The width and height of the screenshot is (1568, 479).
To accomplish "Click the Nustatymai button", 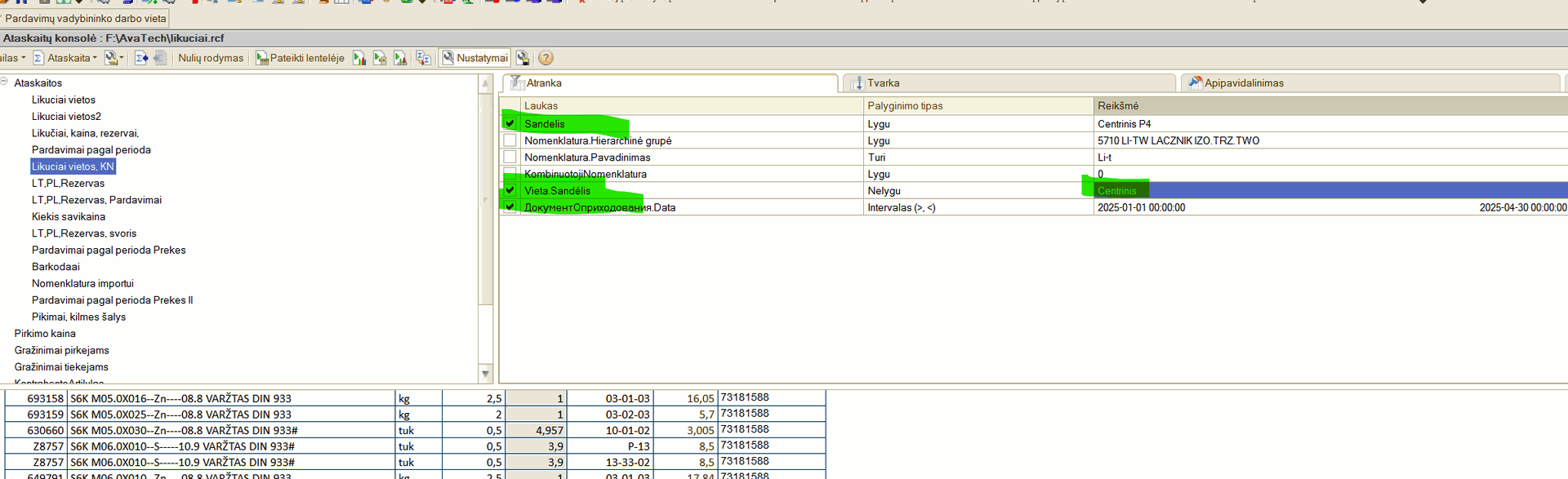I will [x=474, y=58].
